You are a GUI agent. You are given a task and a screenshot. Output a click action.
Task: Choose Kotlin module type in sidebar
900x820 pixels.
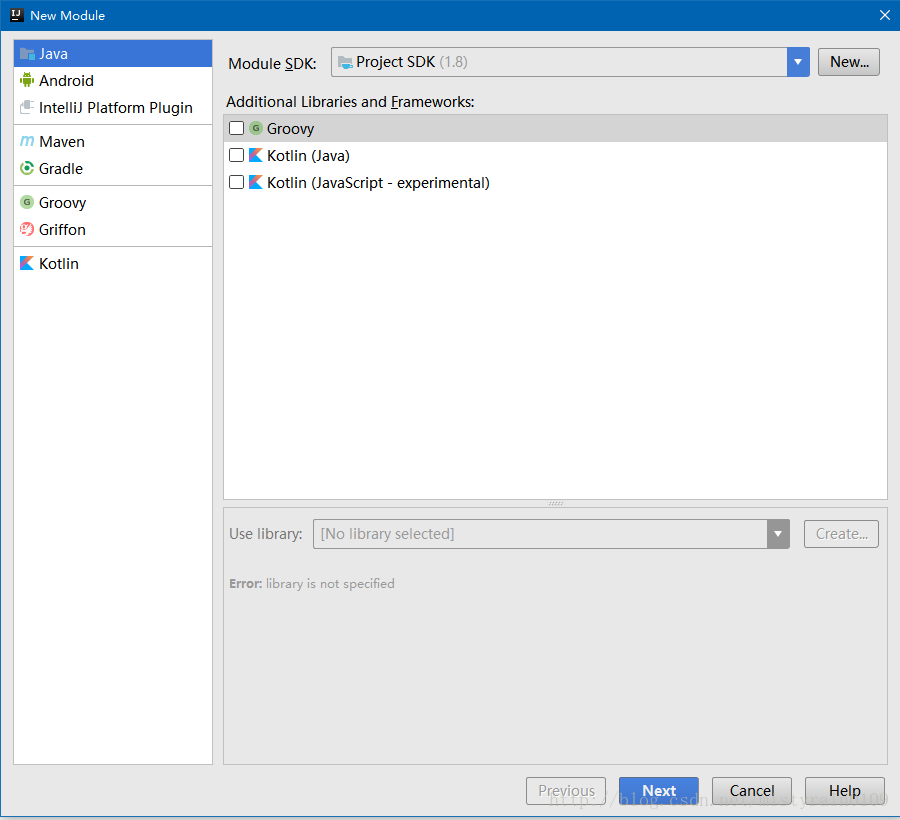[113, 263]
